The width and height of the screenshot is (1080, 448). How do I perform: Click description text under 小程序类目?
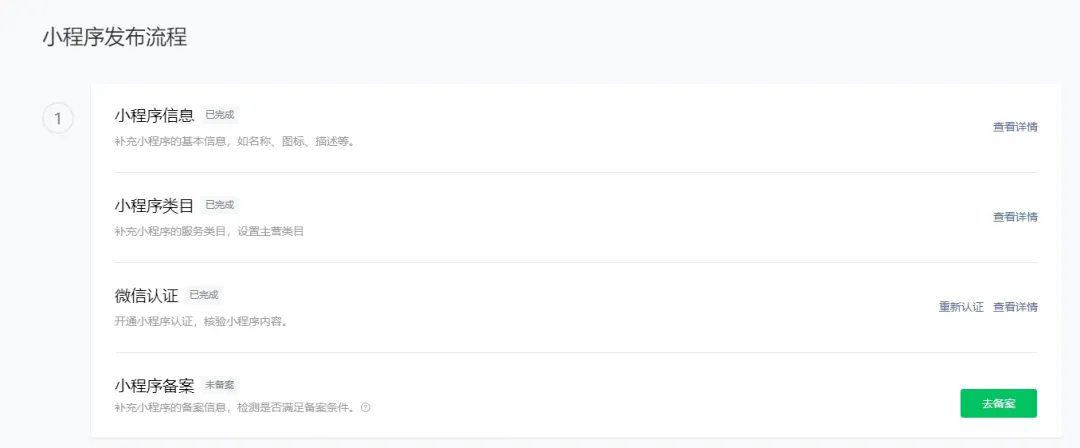pos(209,231)
